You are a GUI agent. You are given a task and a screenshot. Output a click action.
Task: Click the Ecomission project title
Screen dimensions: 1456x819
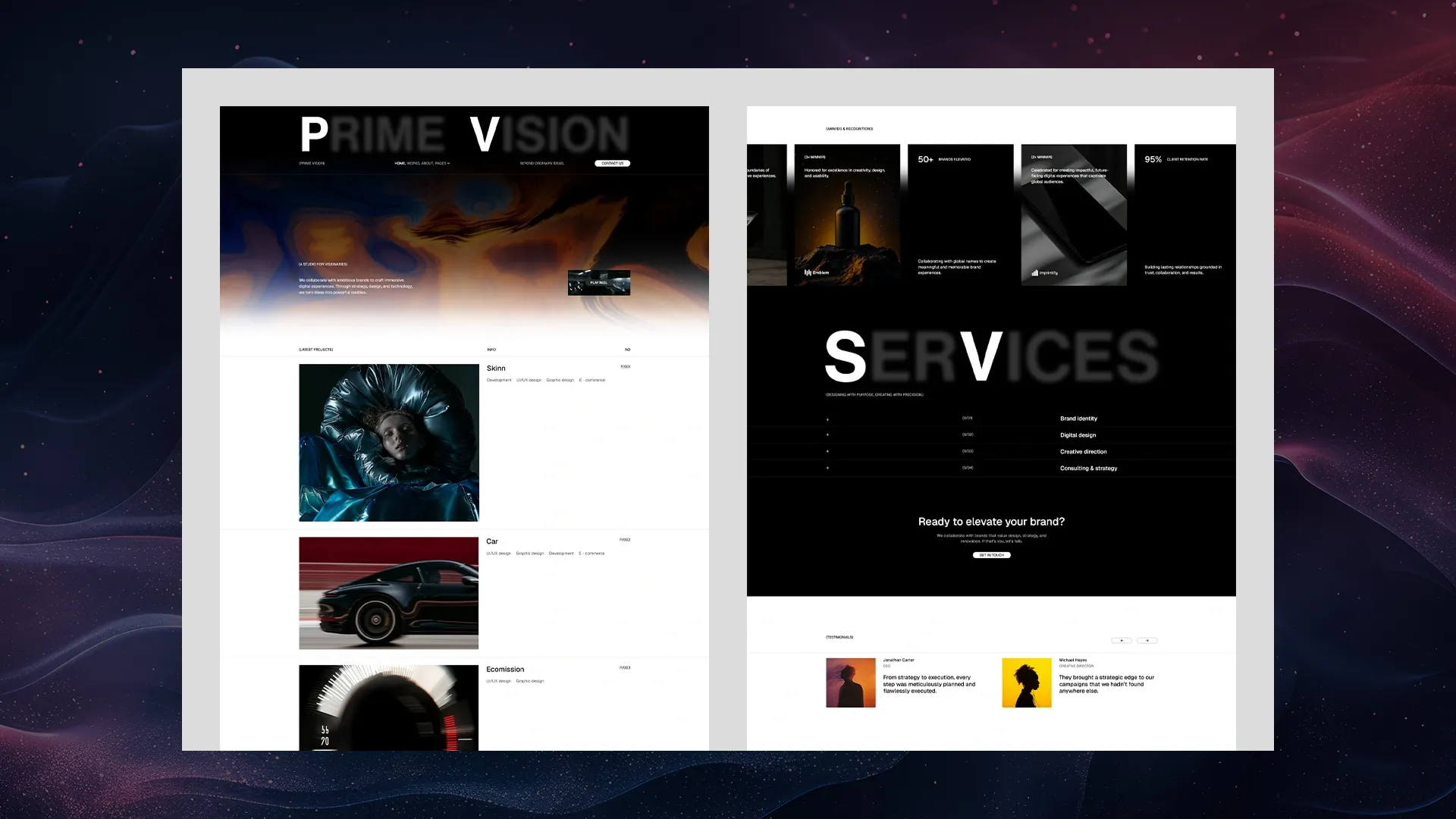tap(505, 670)
